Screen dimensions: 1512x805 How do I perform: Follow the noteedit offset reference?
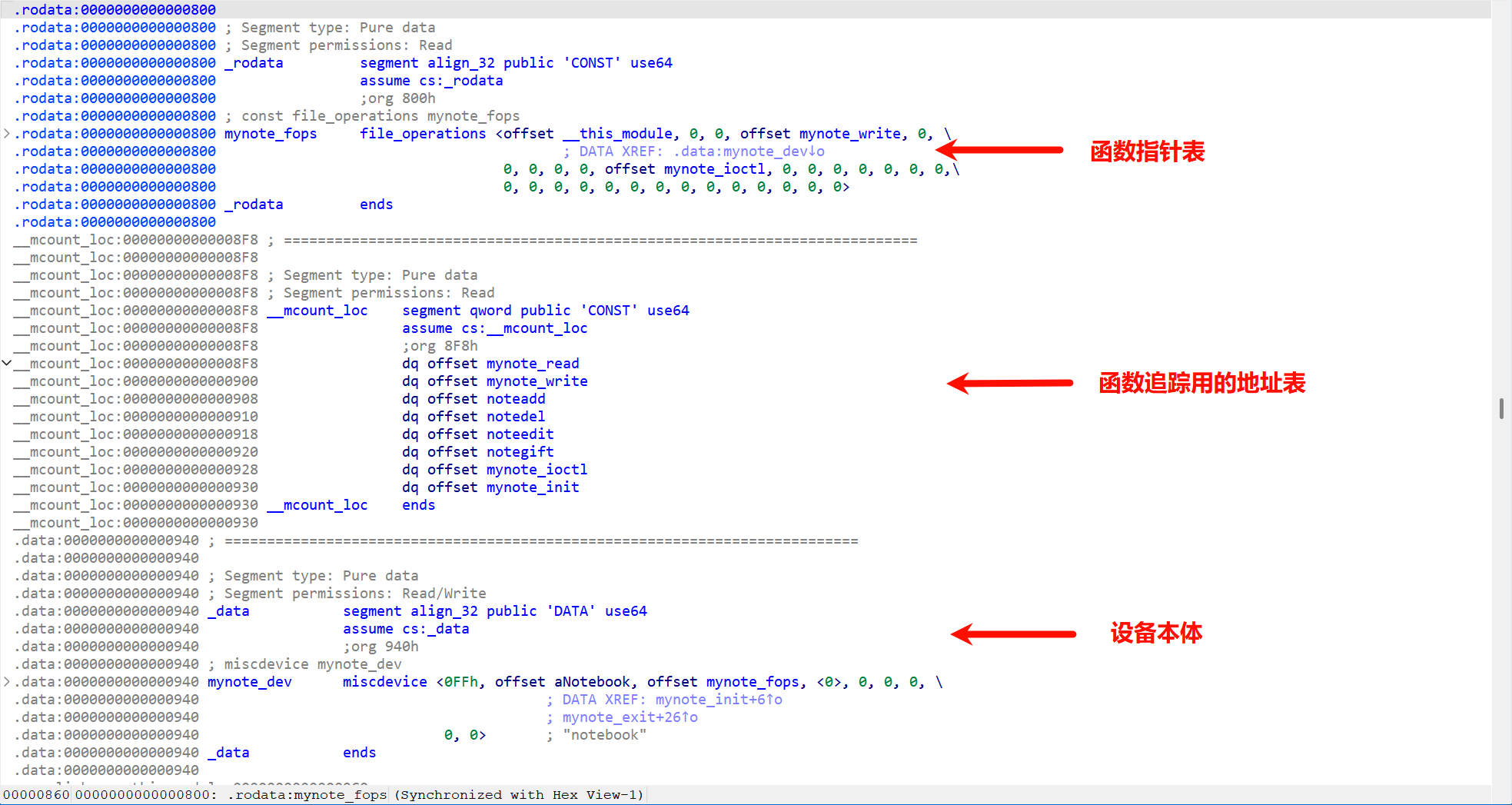520,434
